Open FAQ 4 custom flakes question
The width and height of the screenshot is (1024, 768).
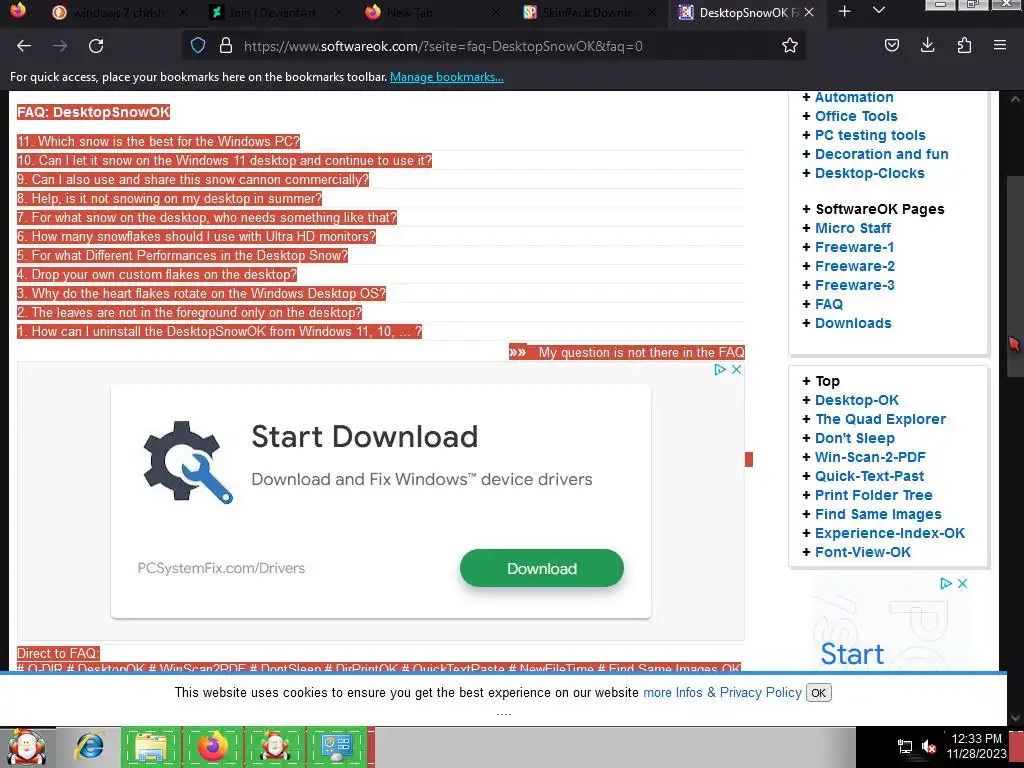157,274
